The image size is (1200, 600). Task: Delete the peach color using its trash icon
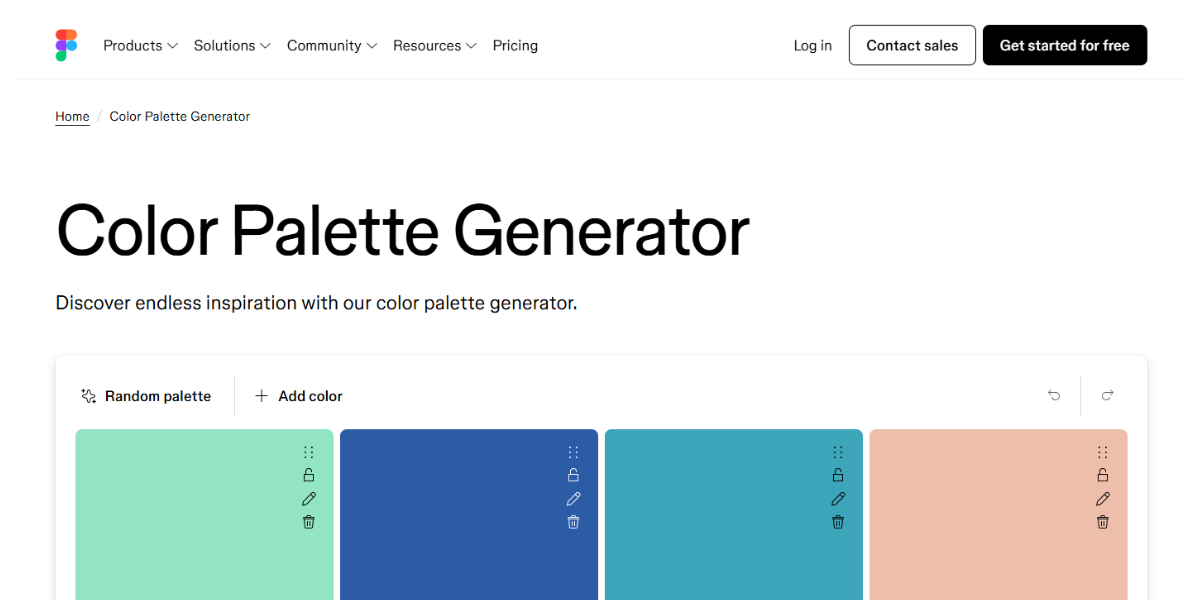pyautogui.click(x=1102, y=521)
